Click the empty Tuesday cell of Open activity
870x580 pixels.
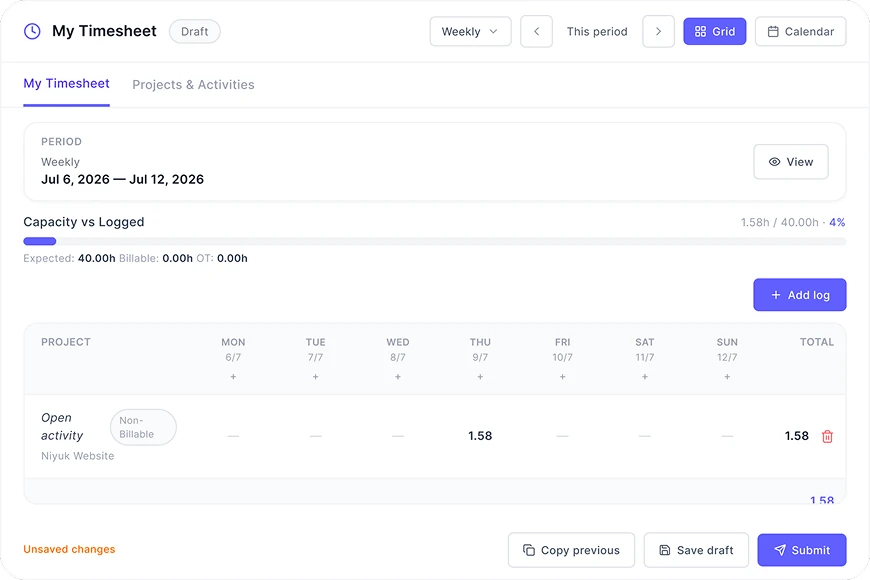pyautogui.click(x=316, y=436)
